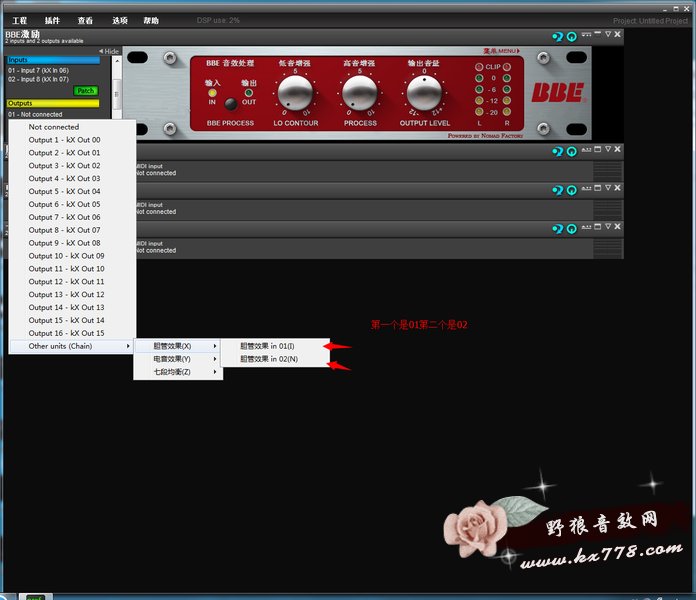Toggle bypass icon on BBE激励 plugin header

[x=558, y=36]
